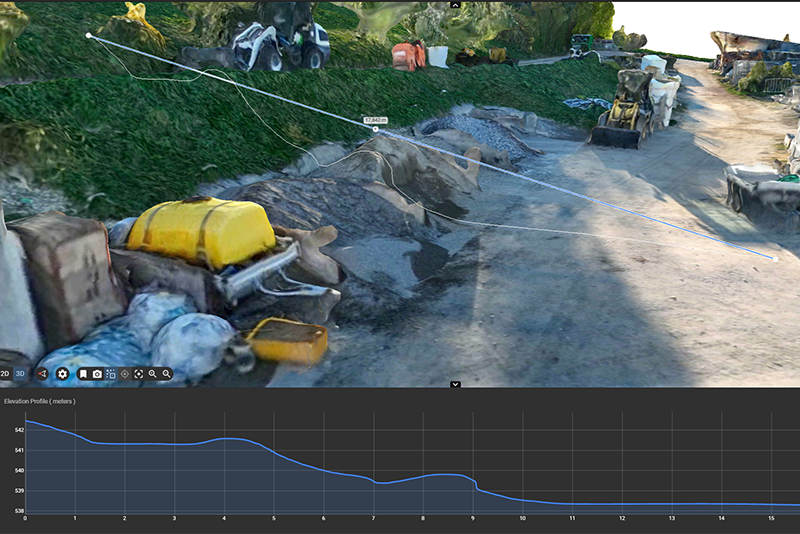The image size is (800, 534).
Task: Click the compass north orientation icon
Action: [x=42, y=374]
